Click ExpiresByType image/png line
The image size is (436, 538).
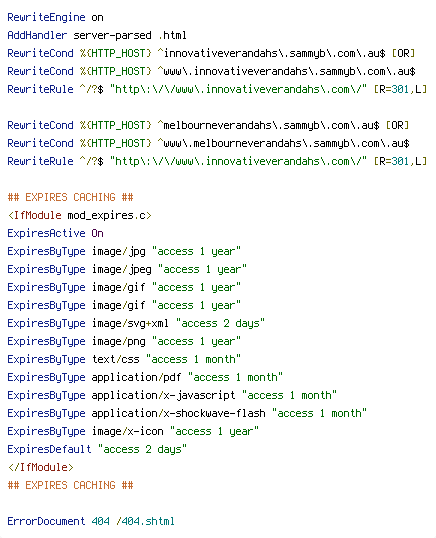click(124, 341)
